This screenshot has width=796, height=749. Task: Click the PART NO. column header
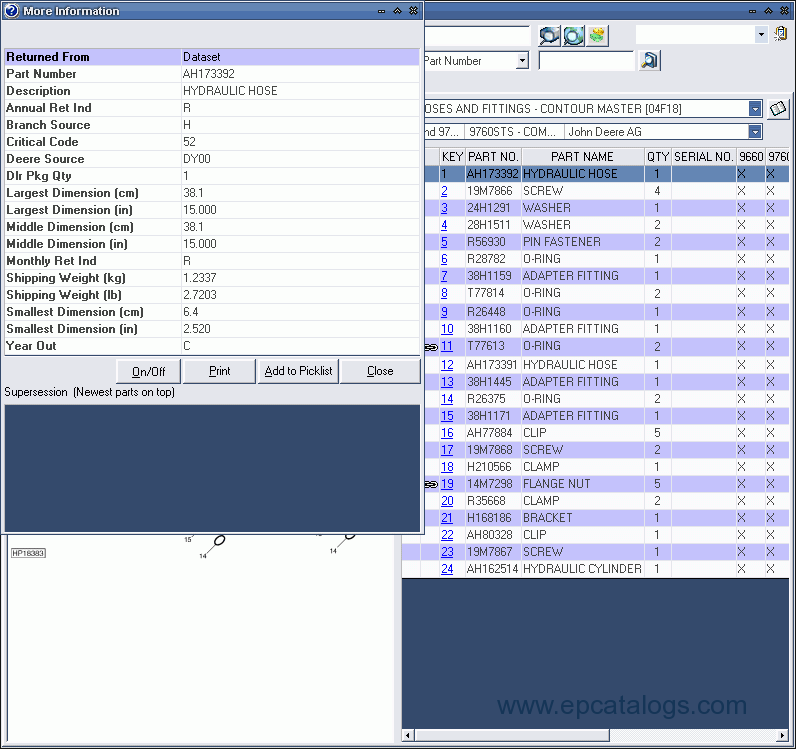[493, 157]
